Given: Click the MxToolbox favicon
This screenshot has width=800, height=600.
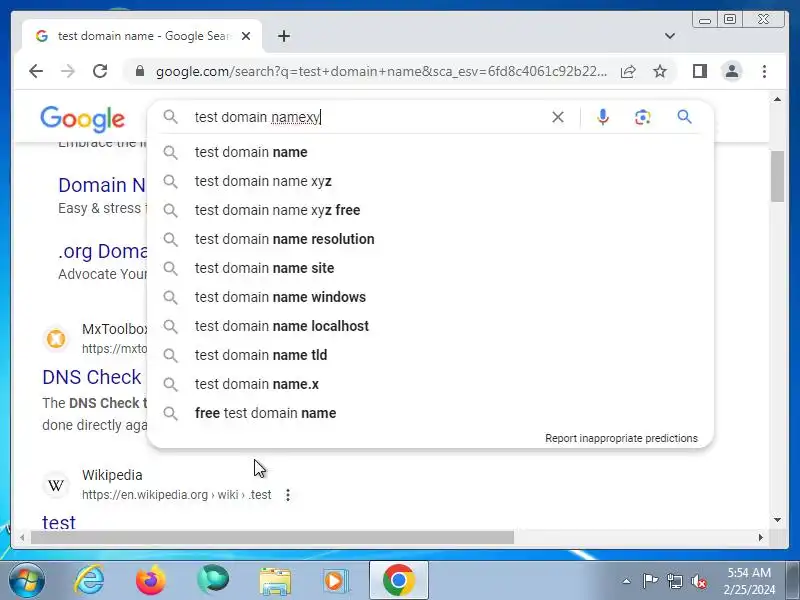Looking at the screenshot, I should (56, 338).
